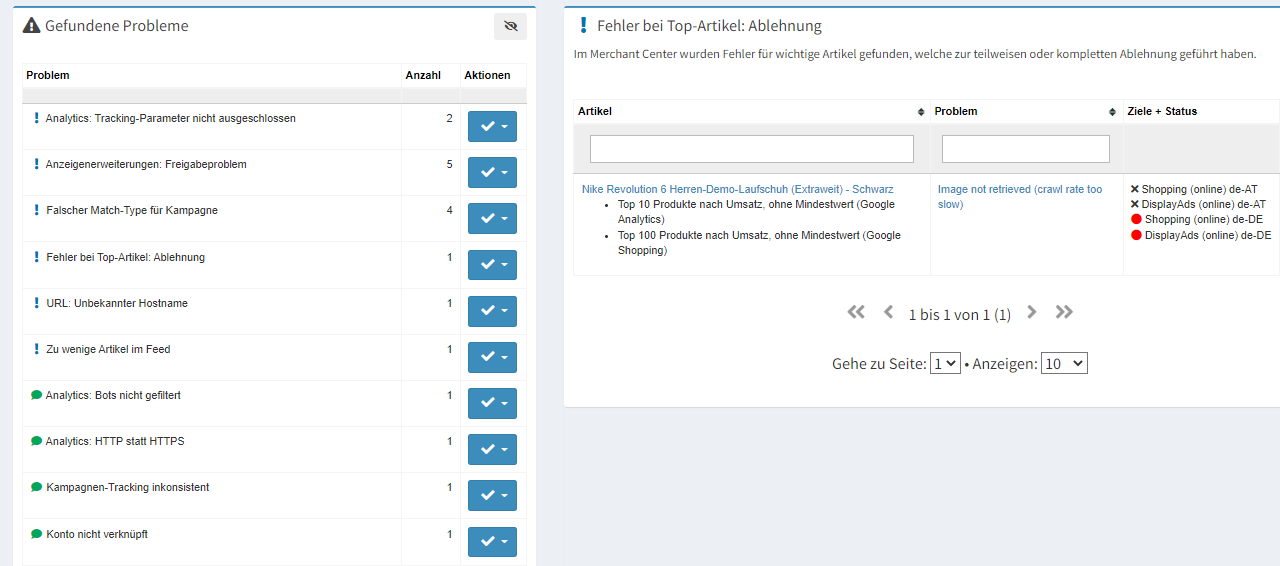1280x566 pixels.
Task: Select problem 'URL: Unbekannter Hostname'
Action: coord(116,304)
